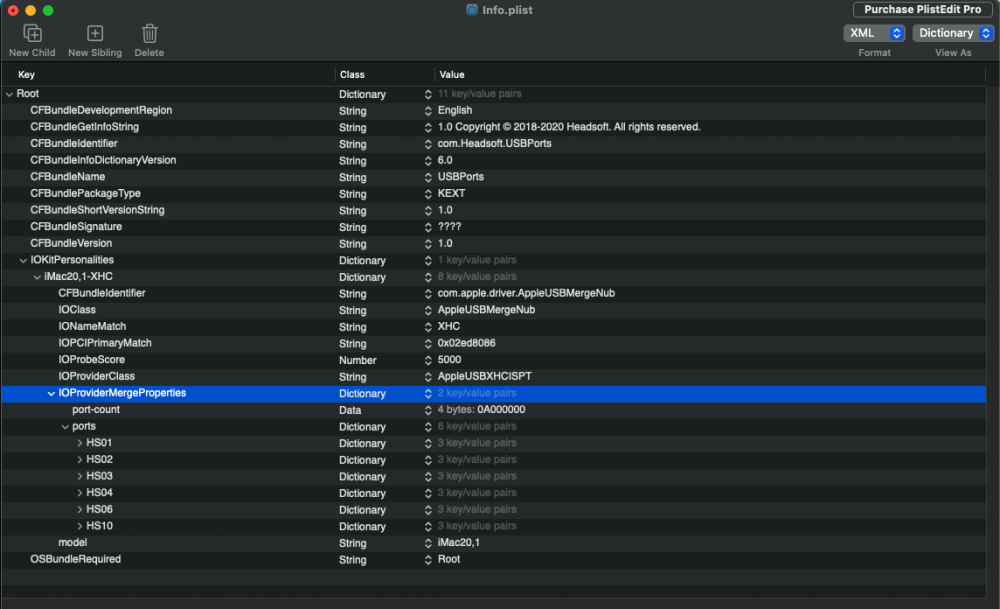Select the CFBundleGetInfoString key

click(x=84, y=127)
